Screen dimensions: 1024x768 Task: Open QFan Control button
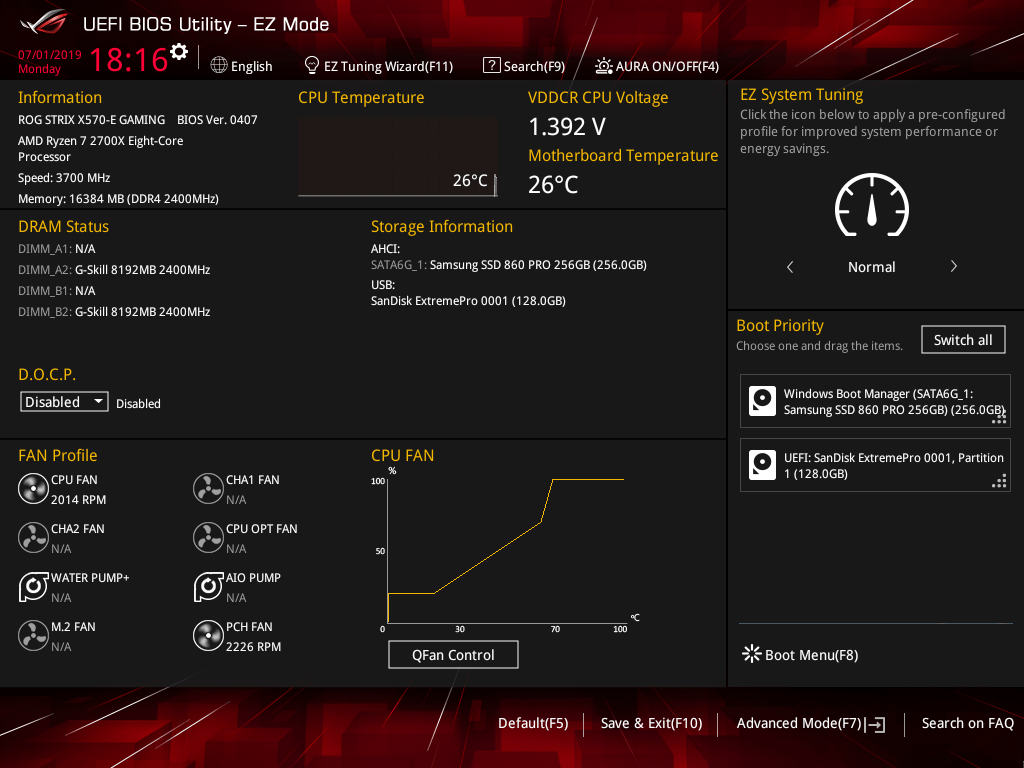click(453, 654)
